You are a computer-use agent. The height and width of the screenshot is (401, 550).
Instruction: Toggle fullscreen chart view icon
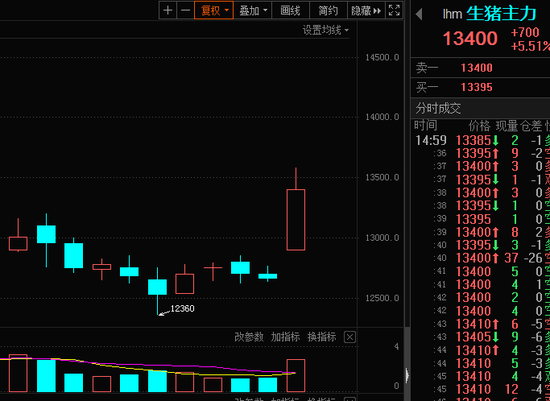394,11
